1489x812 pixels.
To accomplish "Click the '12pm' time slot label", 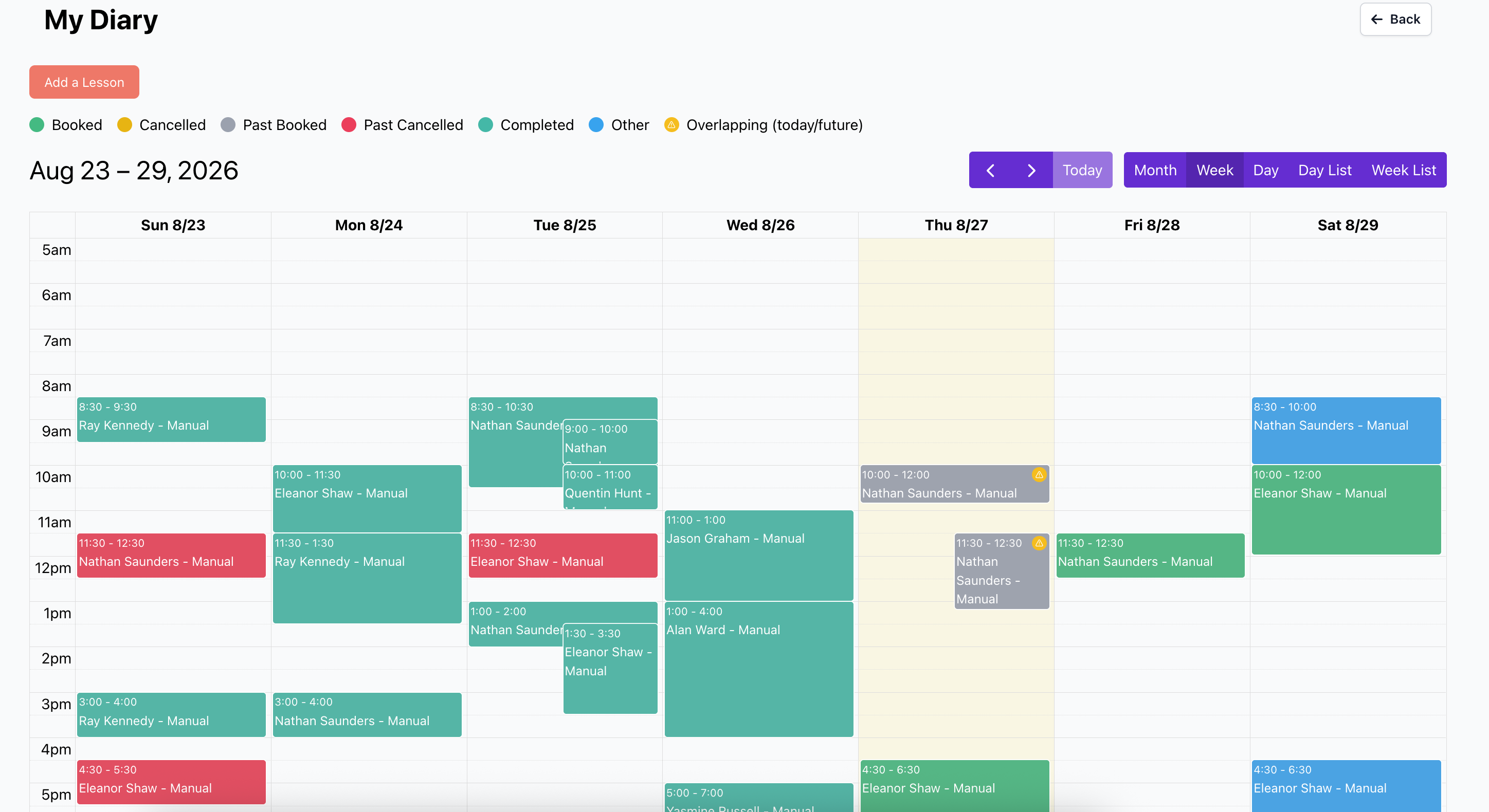I will [x=53, y=568].
